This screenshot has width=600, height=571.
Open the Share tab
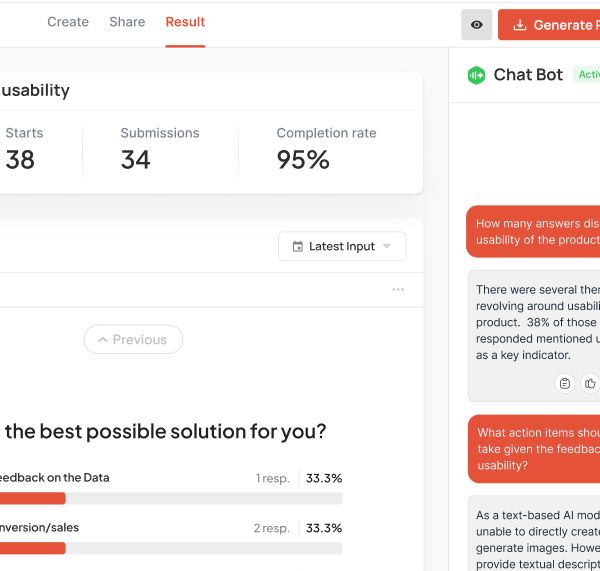coord(127,22)
